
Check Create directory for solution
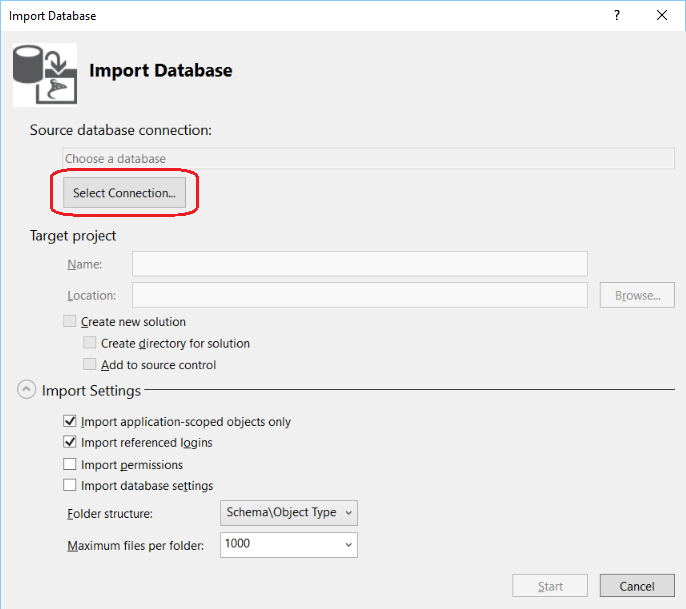[x=90, y=343]
